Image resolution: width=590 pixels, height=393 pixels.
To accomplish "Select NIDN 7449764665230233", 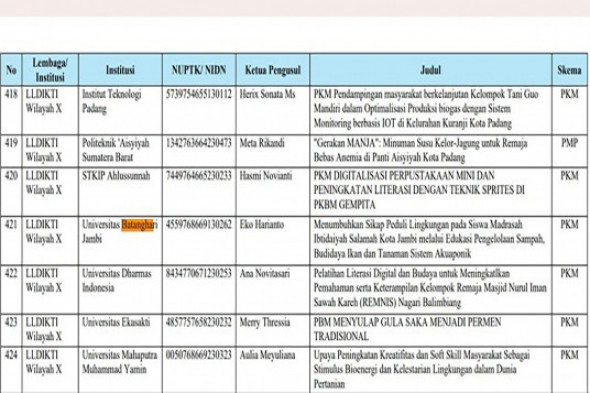I will coord(199,176).
